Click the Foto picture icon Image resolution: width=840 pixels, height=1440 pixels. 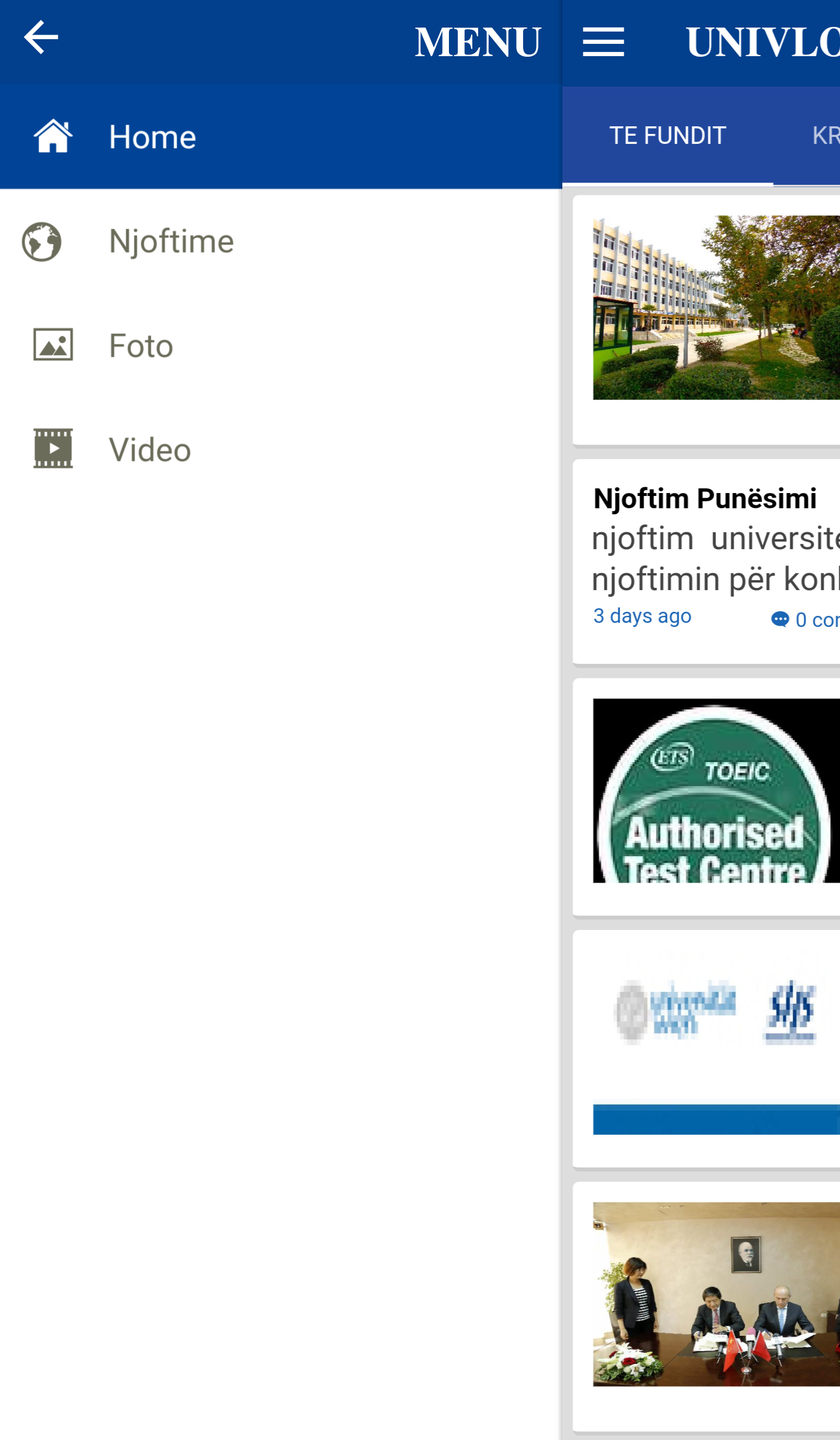click(x=53, y=345)
